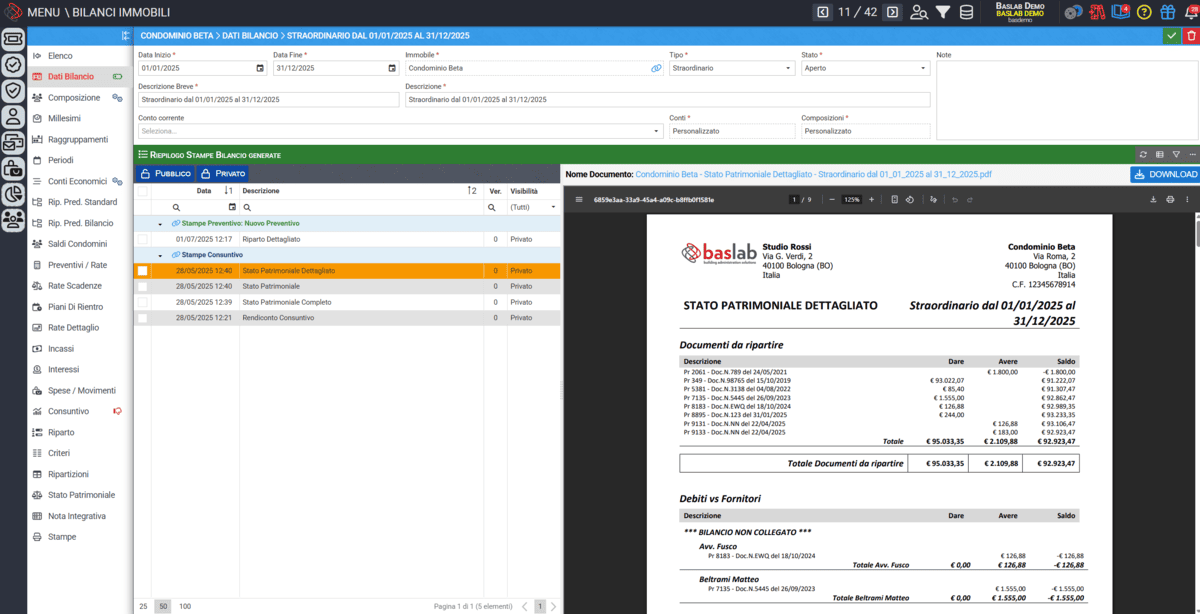Collapse the Stampe Consuntivo group
1200x614 pixels.
point(160,255)
